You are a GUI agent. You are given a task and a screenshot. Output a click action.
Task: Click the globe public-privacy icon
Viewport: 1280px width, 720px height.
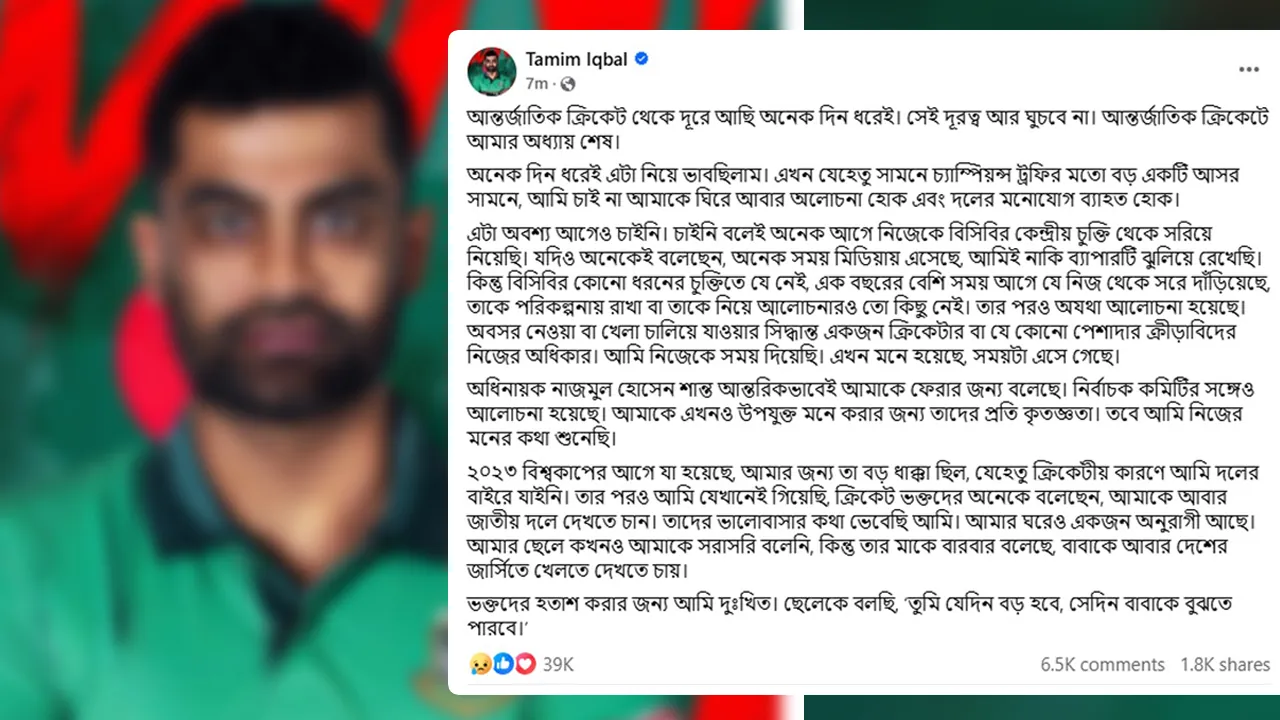[568, 83]
